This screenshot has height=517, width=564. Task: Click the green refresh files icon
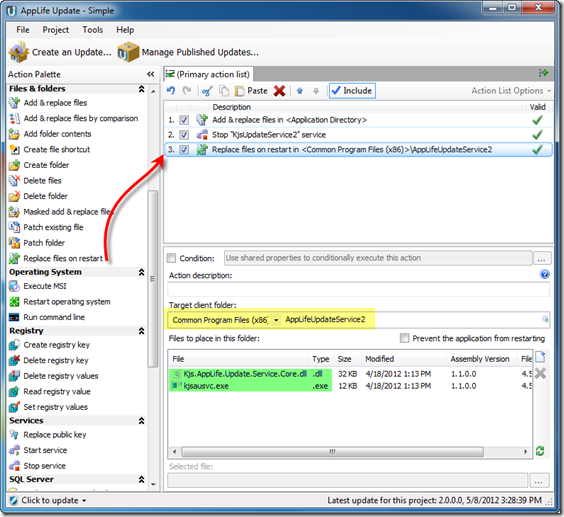coord(540,451)
